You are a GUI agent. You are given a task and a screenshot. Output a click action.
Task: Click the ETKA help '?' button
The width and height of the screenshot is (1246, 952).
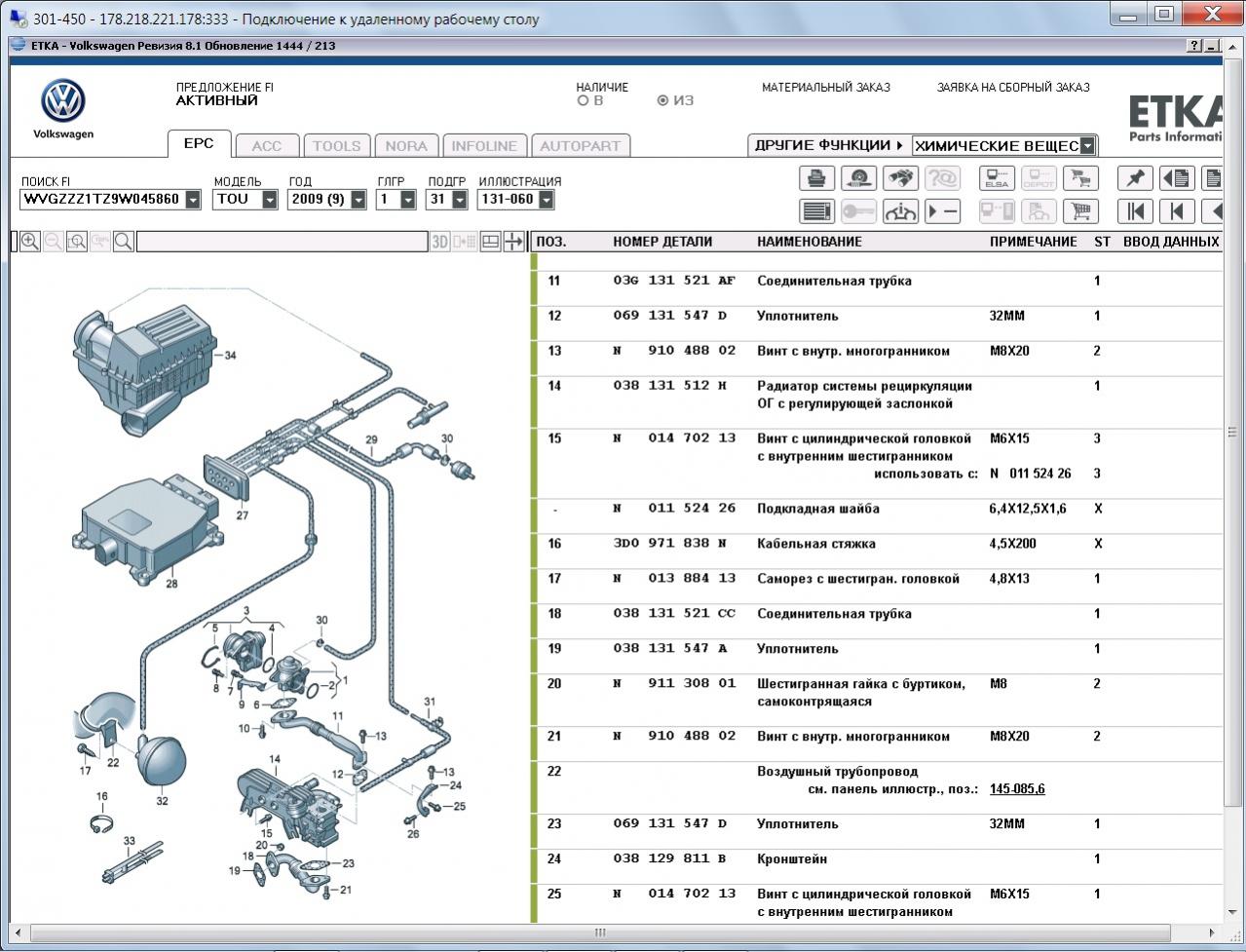tap(1195, 46)
